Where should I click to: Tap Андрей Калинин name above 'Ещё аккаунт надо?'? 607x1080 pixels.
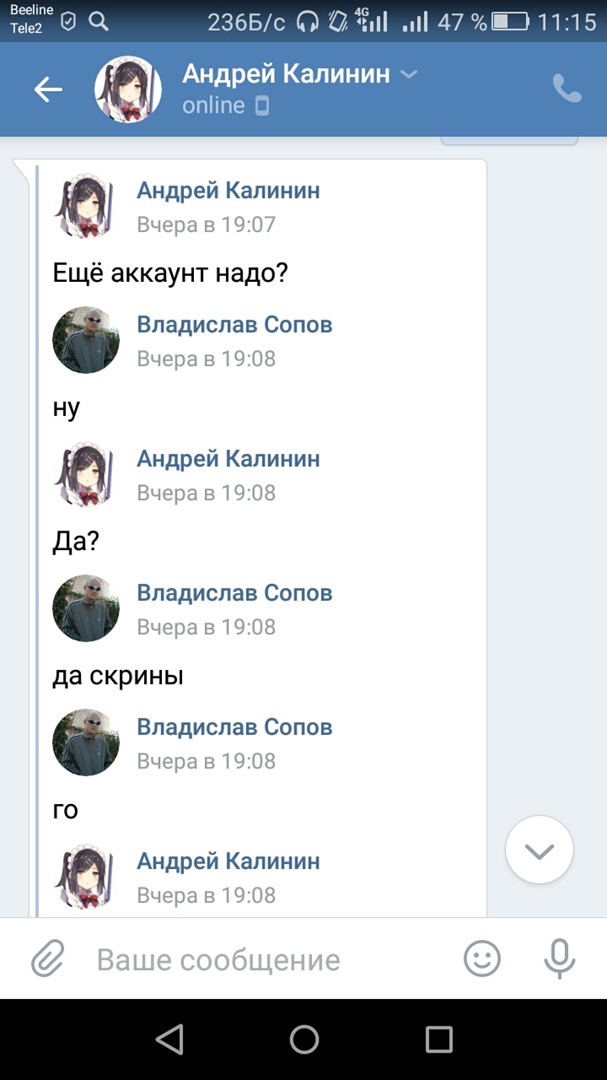pos(228,191)
